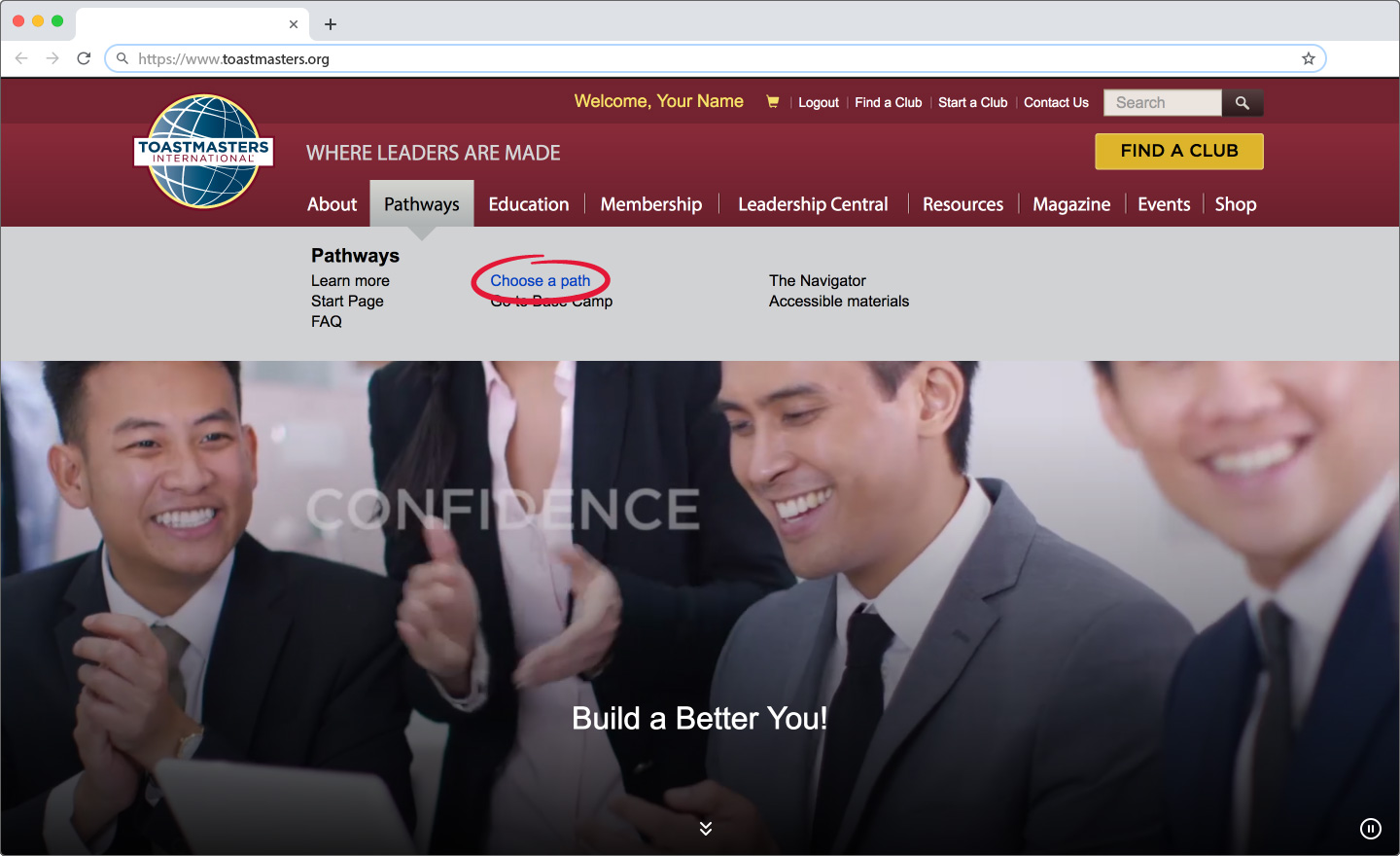Expand the Membership menu
1400x856 pixels.
click(x=650, y=204)
